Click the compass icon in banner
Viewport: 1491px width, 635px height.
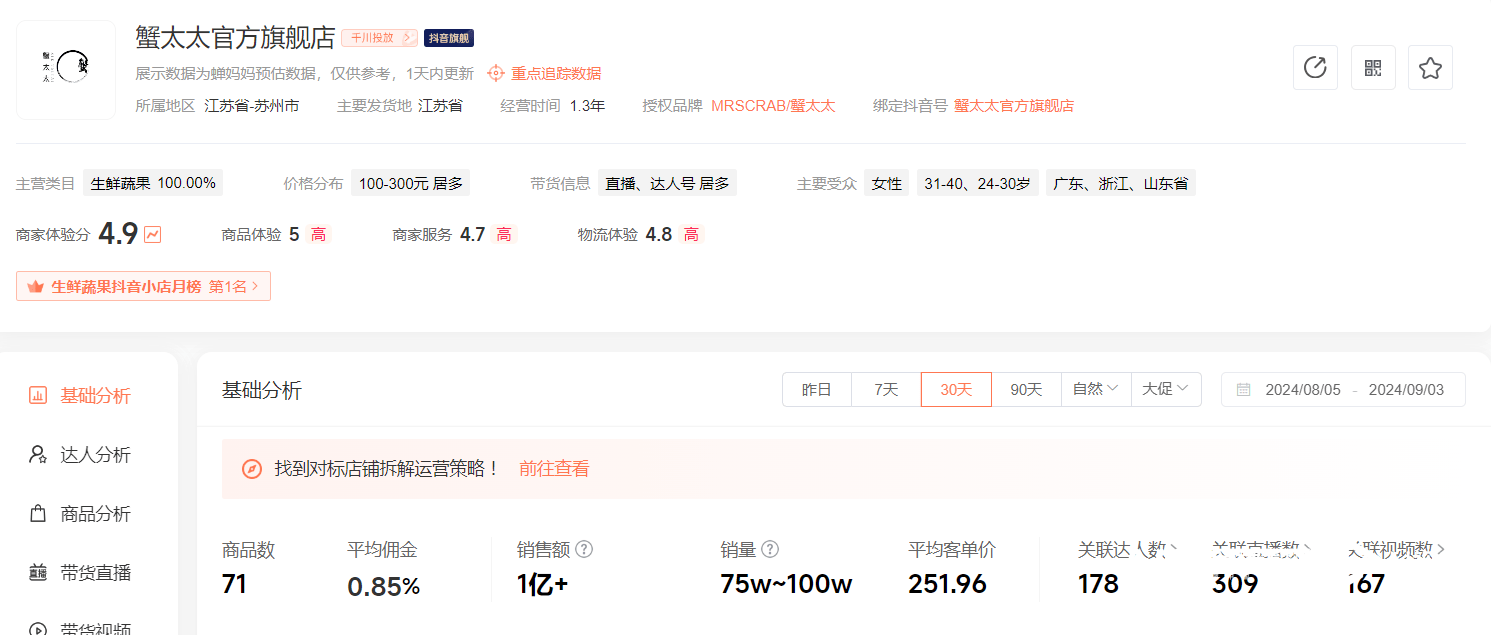point(252,469)
